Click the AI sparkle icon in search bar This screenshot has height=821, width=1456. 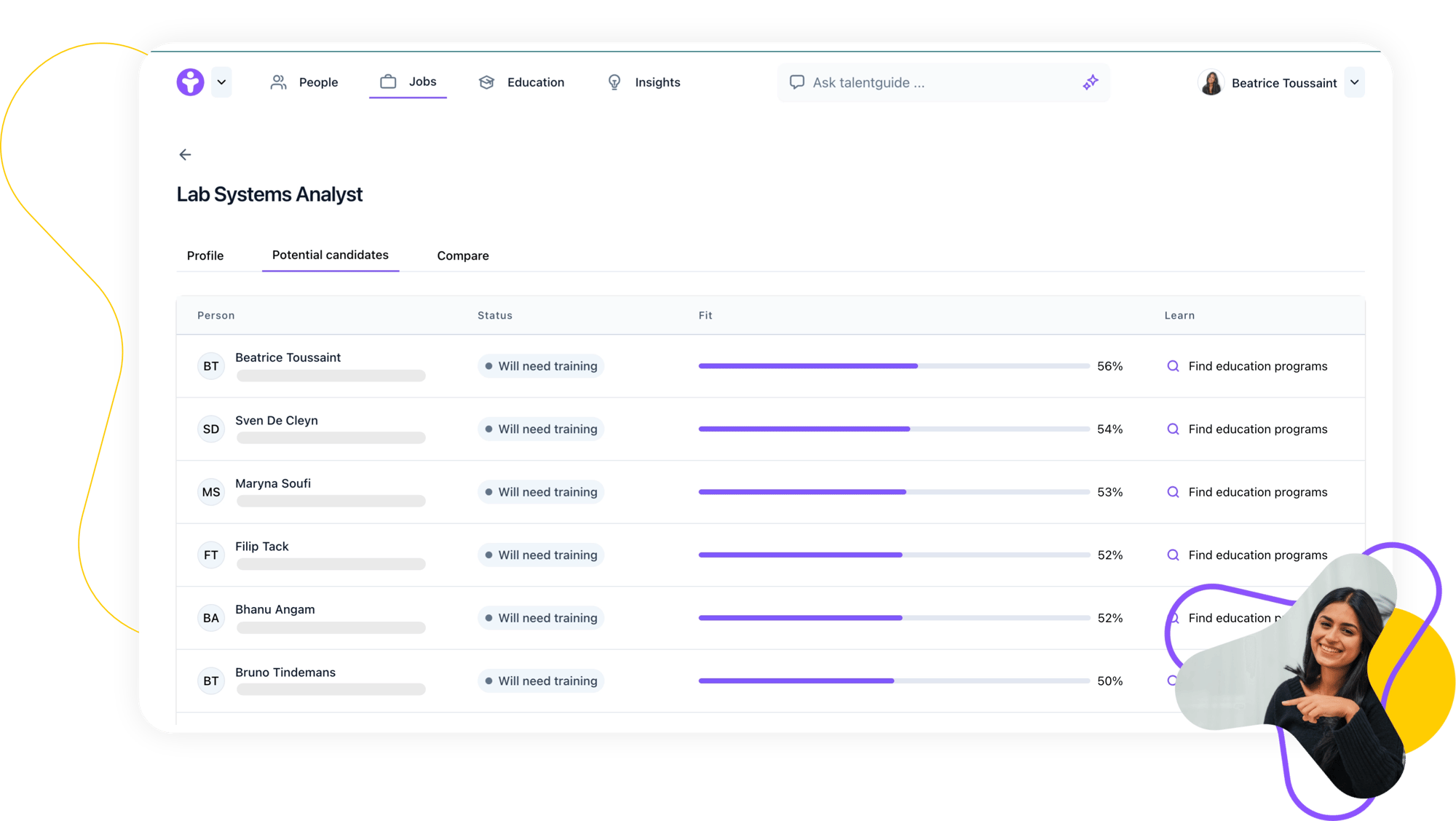pos(1090,82)
